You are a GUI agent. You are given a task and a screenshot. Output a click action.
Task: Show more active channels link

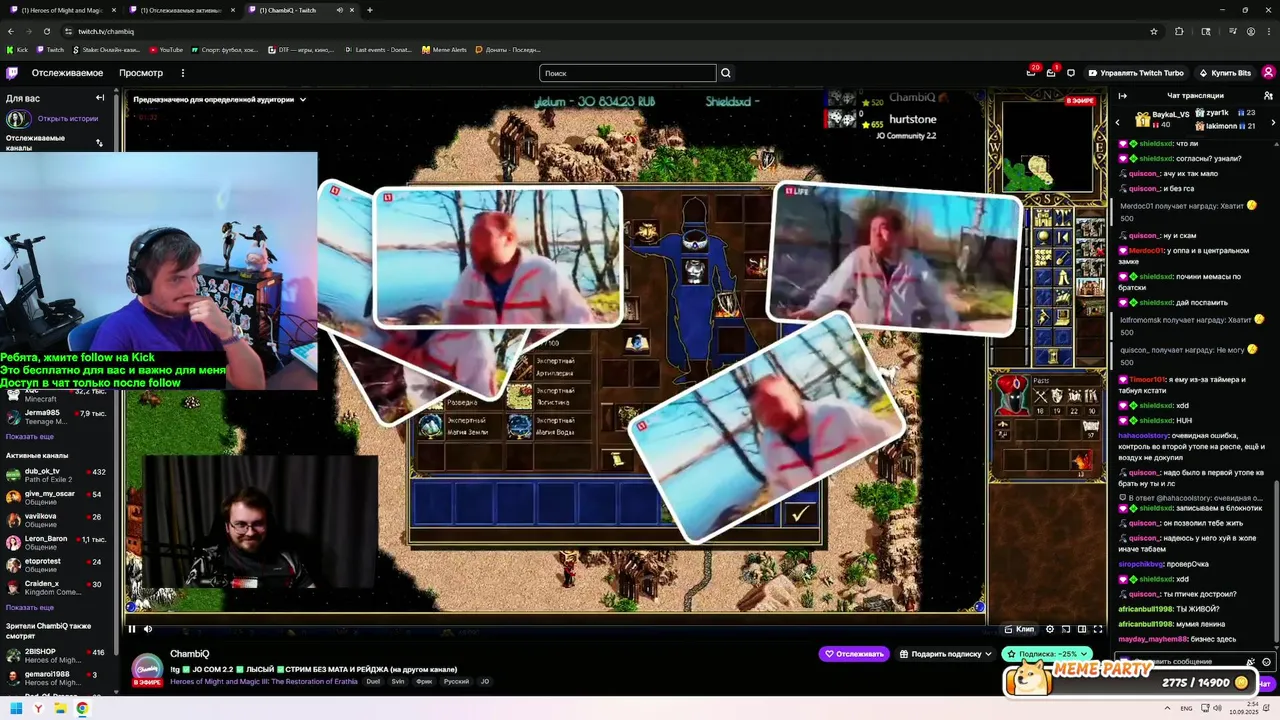pos(30,607)
